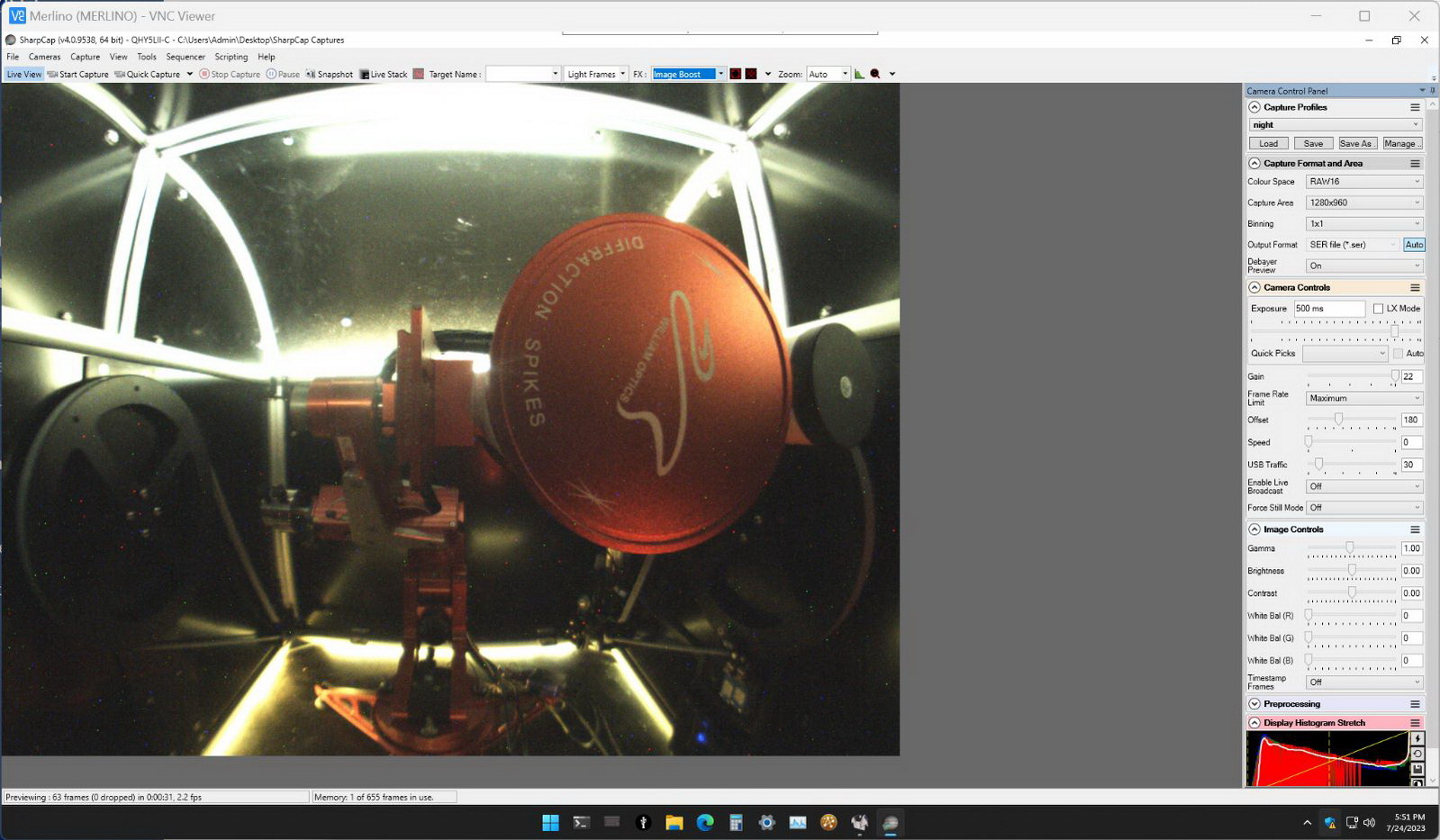
Task: Open the FX Image Boost dropdown
Action: pyautogui.click(x=688, y=74)
